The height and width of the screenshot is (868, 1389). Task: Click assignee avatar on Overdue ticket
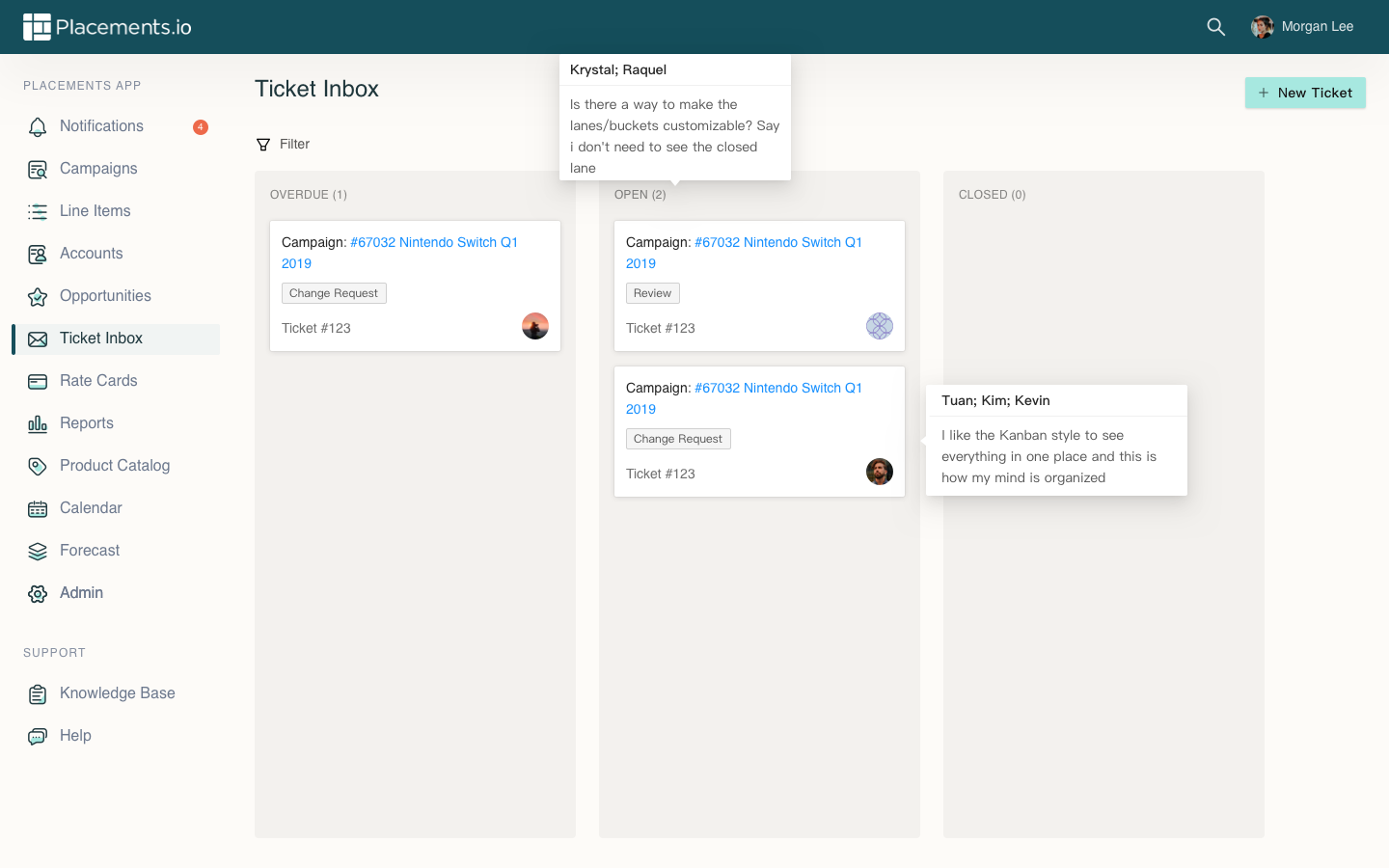pos(535,326)
